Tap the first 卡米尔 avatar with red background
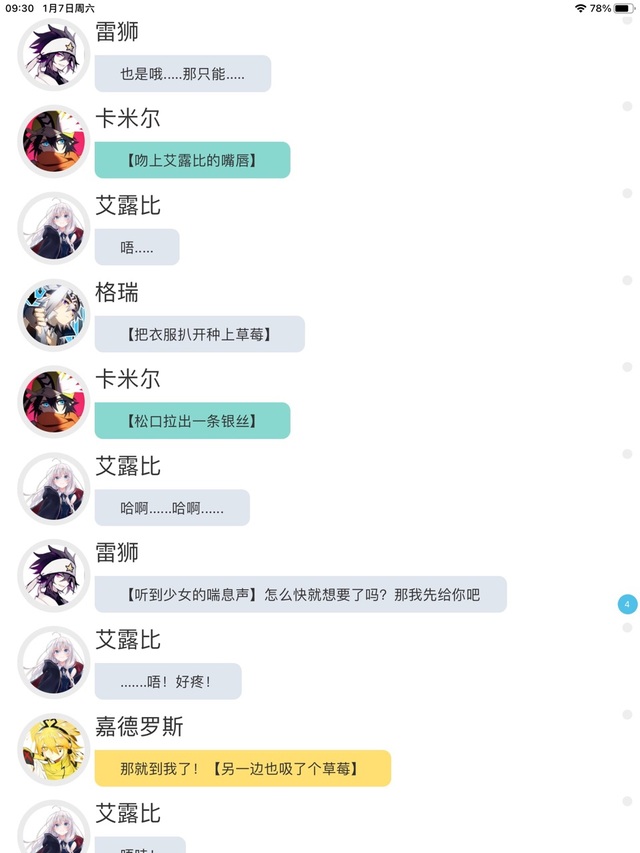The width and height of the screenshot is (640, 853). pyautogui.click(x=53, y=141)
